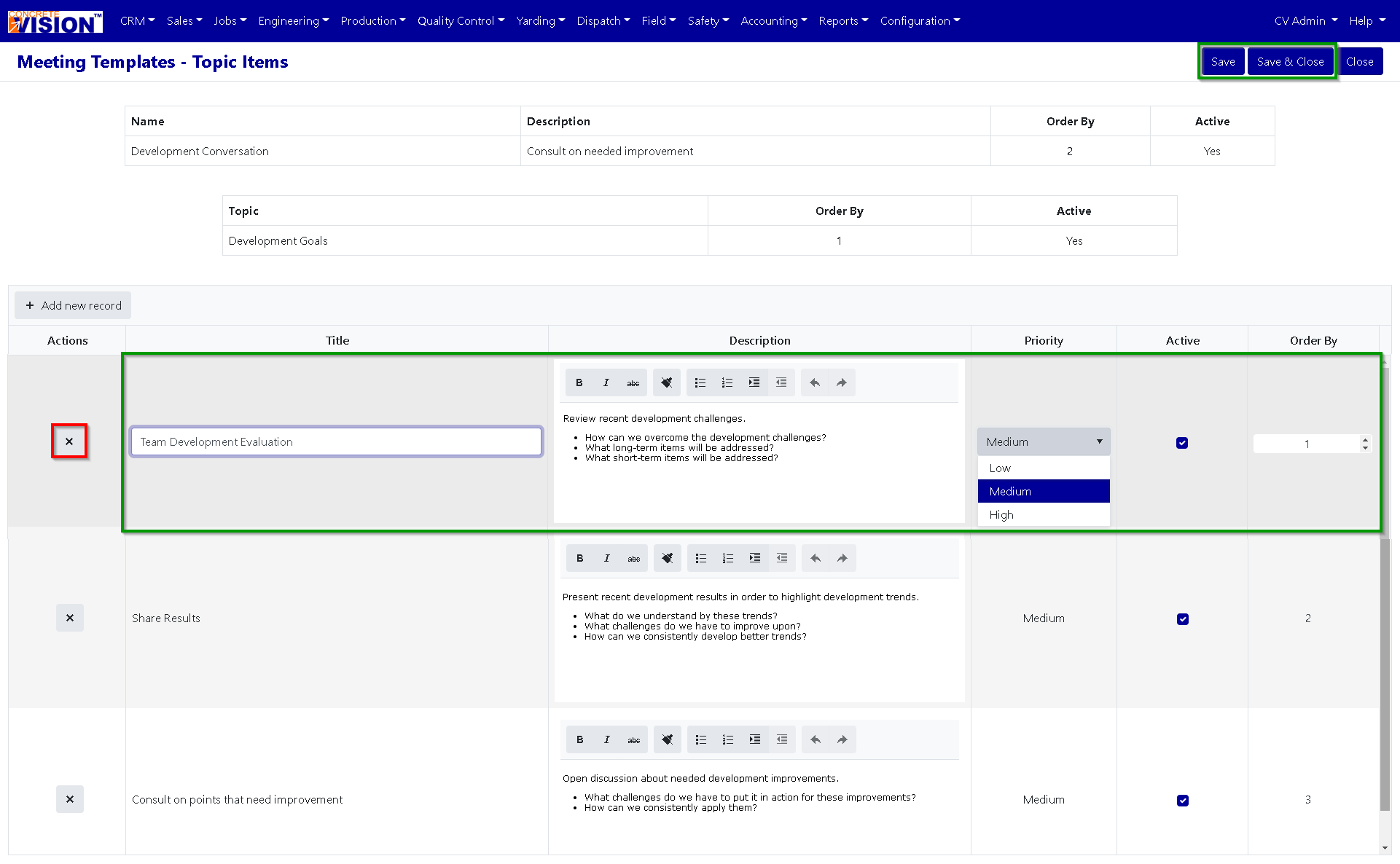The height and width of the screenshot is (864, 1400).
Task: Open the Quality Control menu
Action: click(x=461, y=20)
